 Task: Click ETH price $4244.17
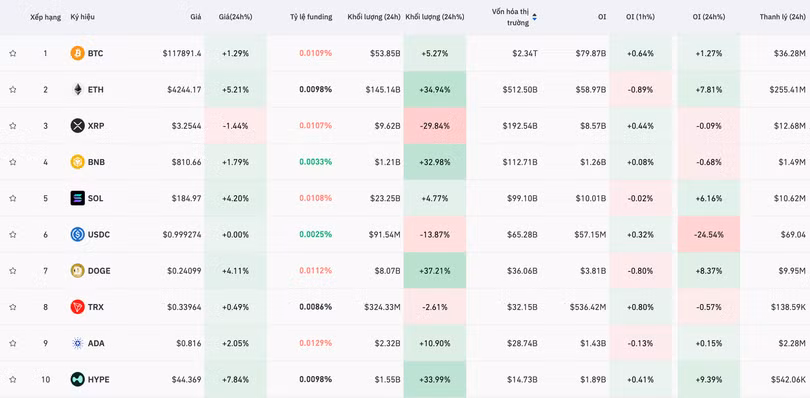(184, 89)
